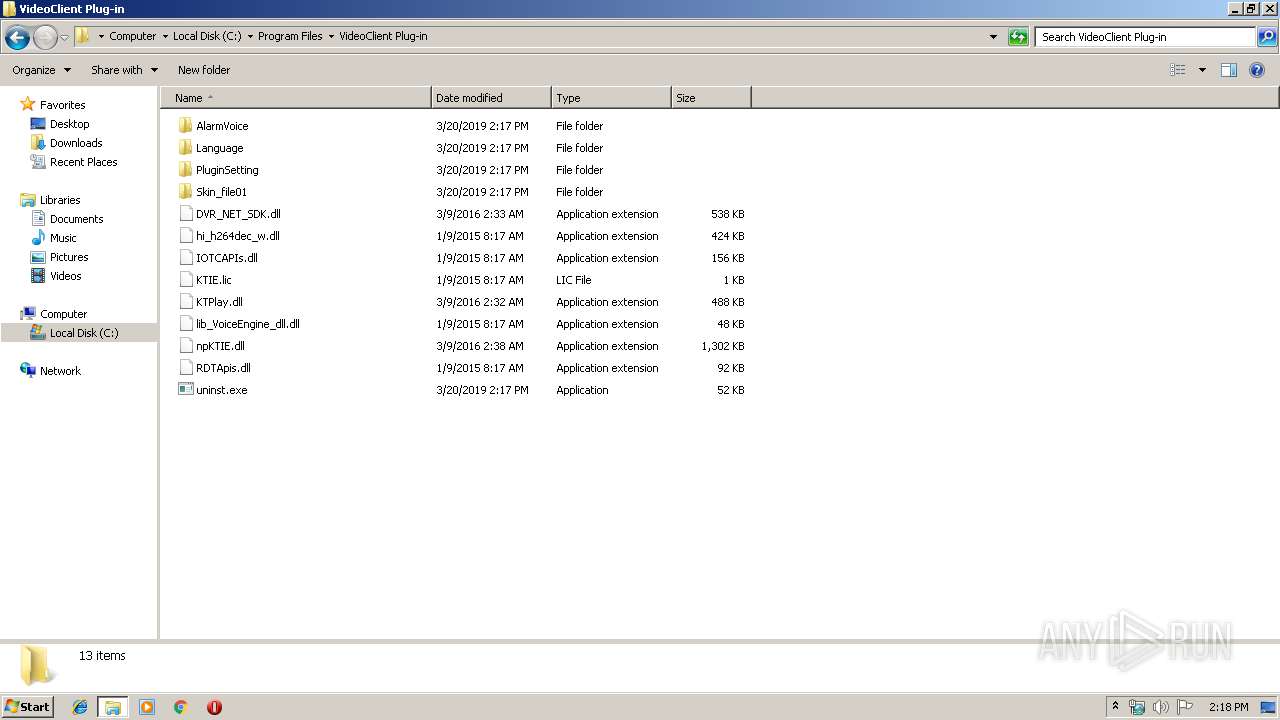Open the Pictures library
The width and height of the screenshot is (1280, 720).
point(69,257)
